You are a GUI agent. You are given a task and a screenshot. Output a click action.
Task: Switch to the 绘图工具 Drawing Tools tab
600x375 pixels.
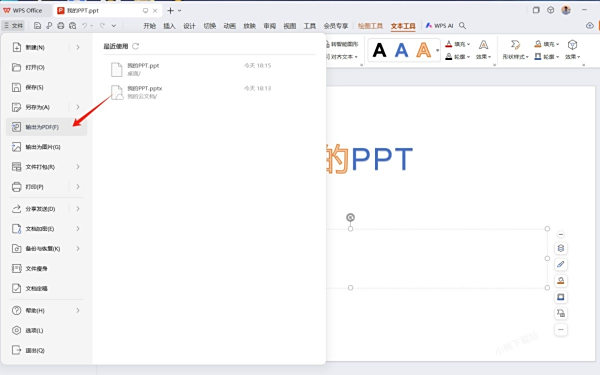[x=370, y=26]
